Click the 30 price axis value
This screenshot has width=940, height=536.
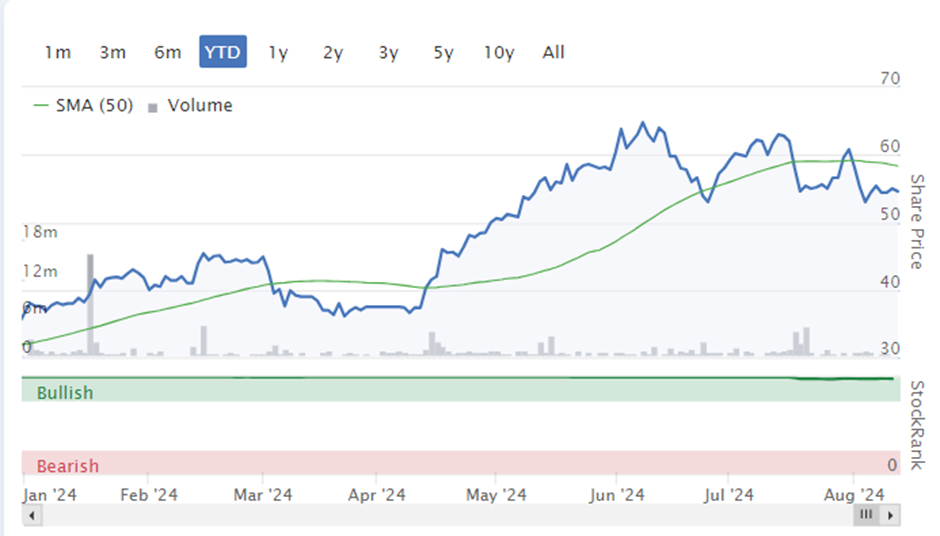coord(890,348)
